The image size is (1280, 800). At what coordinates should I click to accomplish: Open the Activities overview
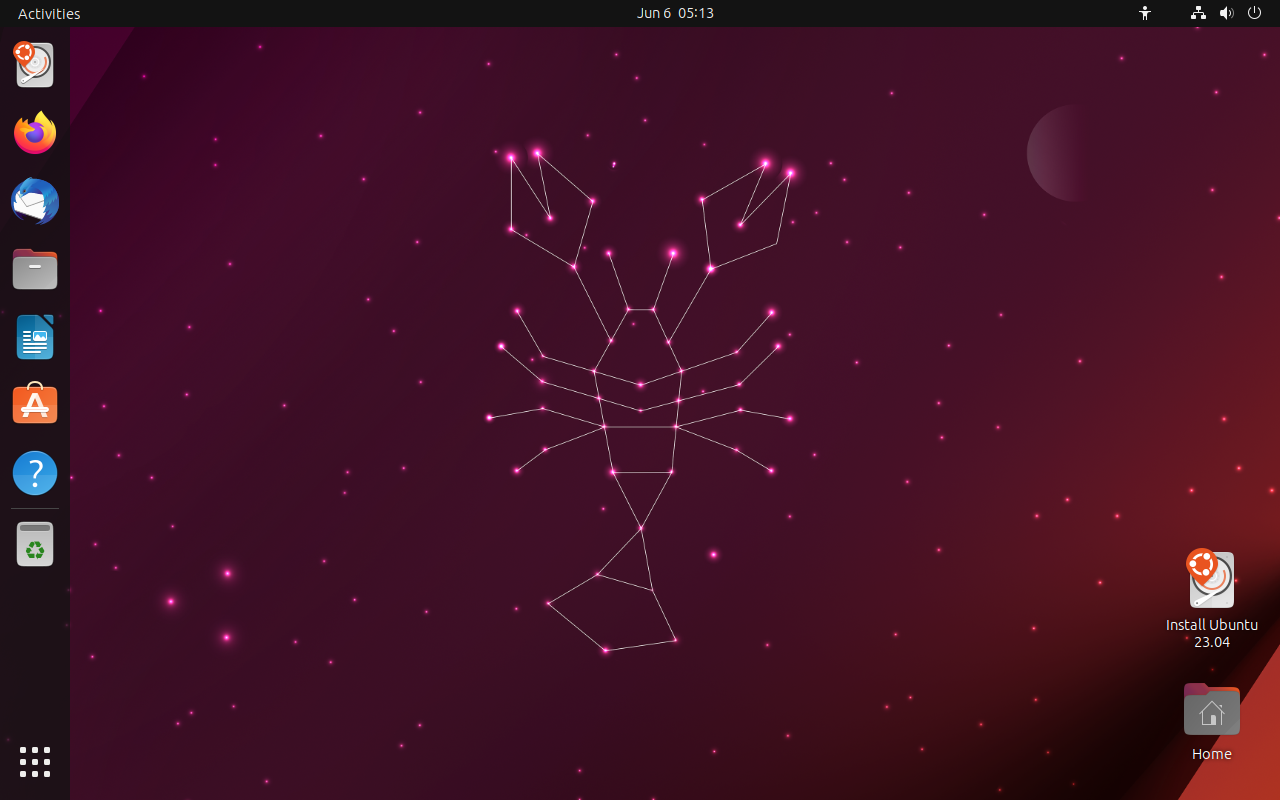(x=49, y=13)
